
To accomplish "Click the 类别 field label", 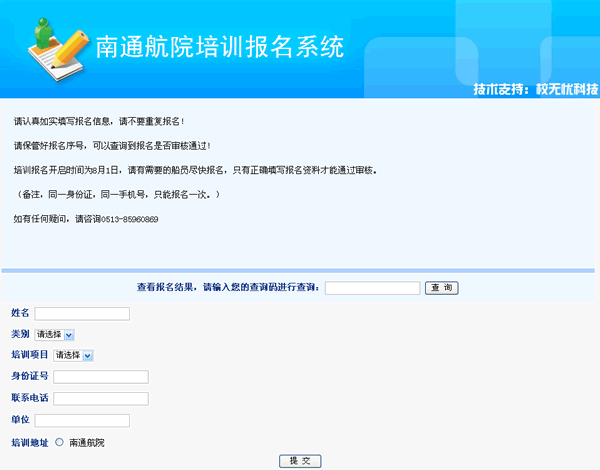I will click(x=20, y=334).
